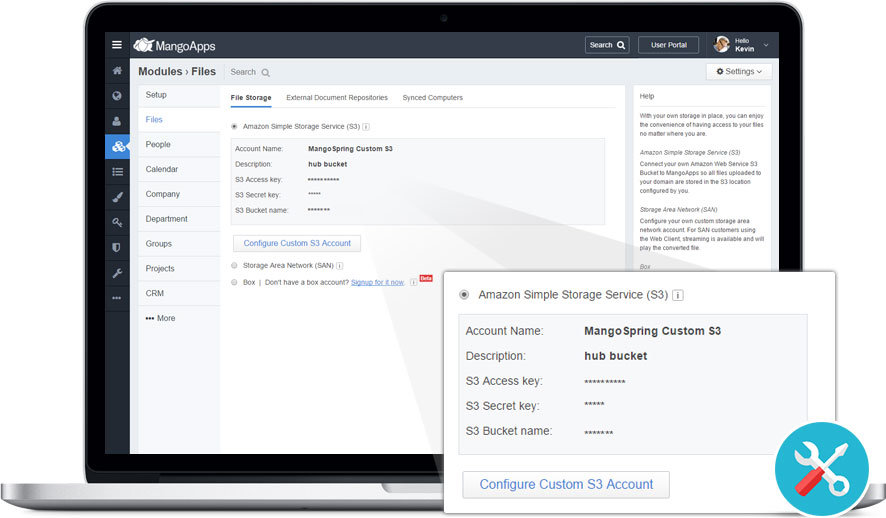This screenshot has width=886, height=518.
Task: Open the bulleted list icon in sidebar
Action: (x=117, y=172)
